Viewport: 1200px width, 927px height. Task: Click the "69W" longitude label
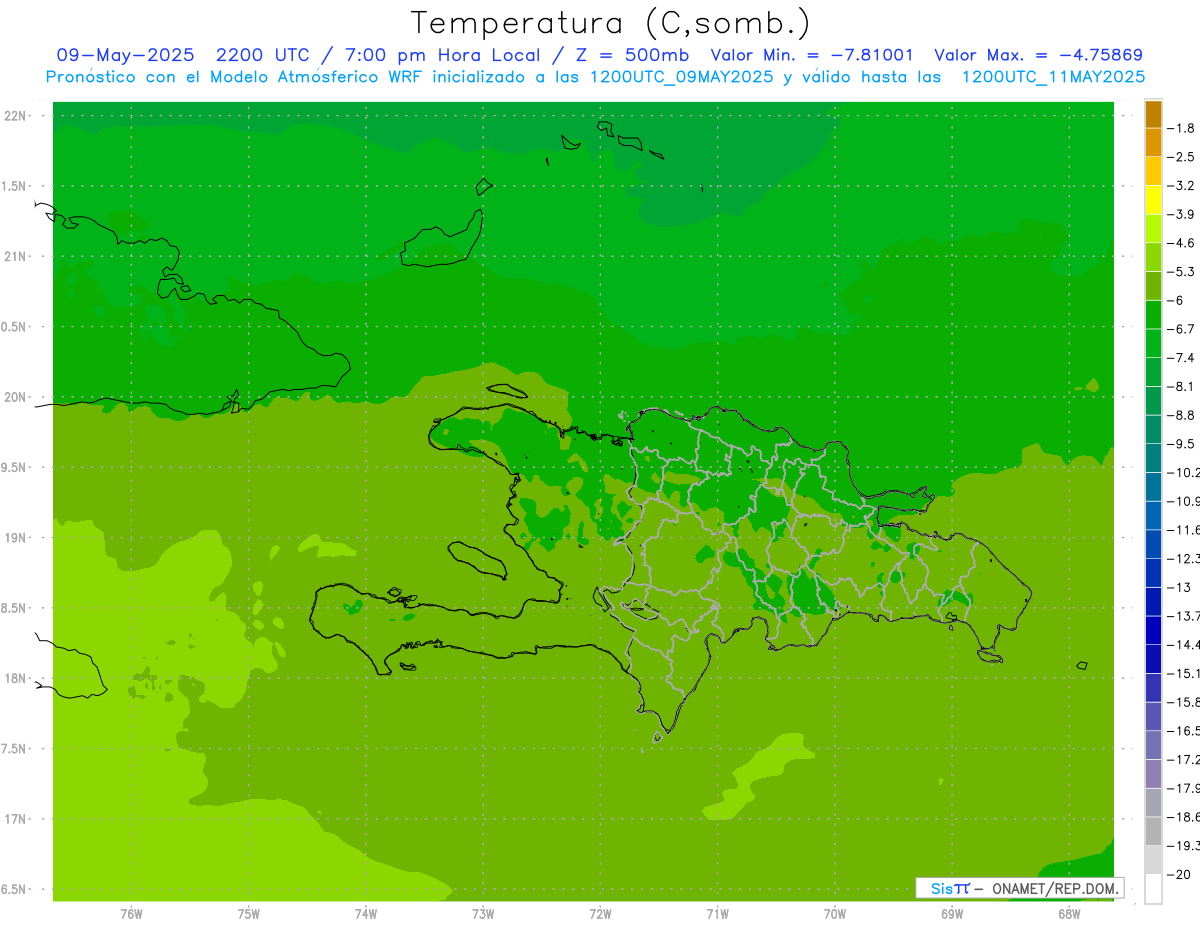[952, 913]
